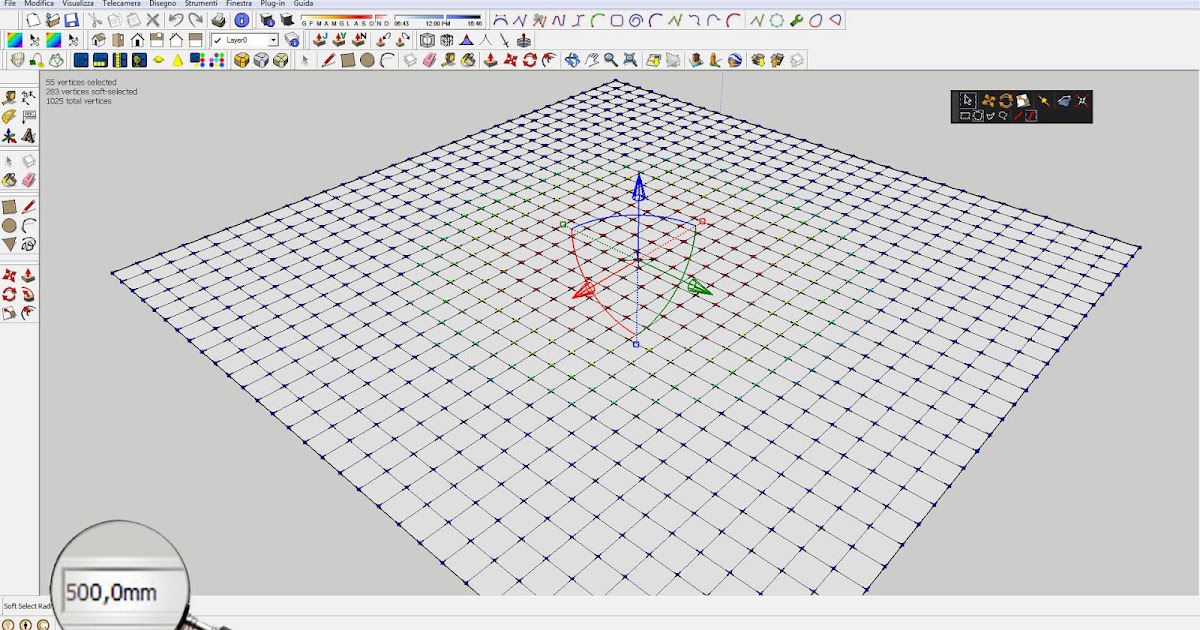Open Model Info via the blue info icon
1200x630 pixels.
242,20
